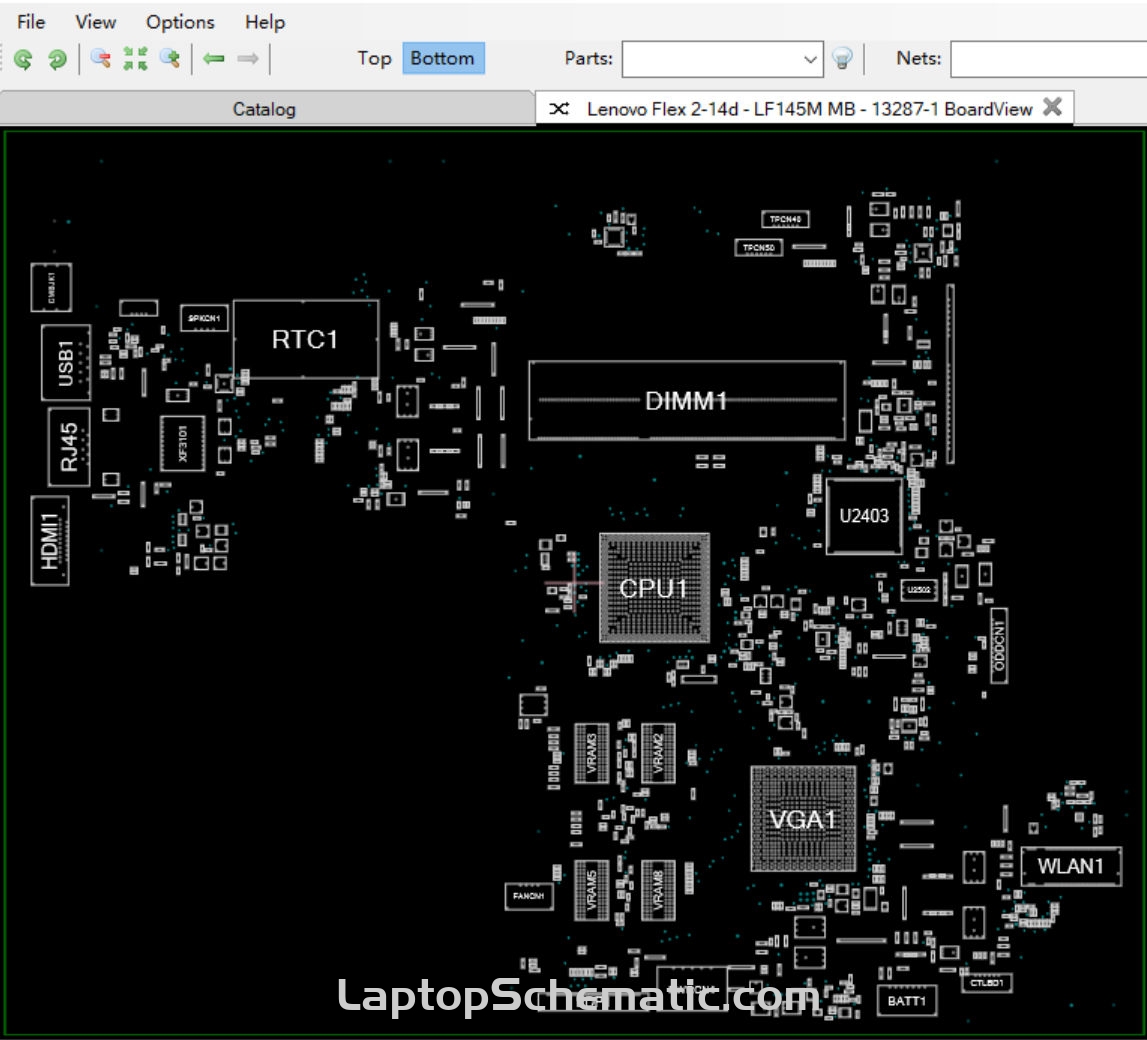
Task: Select the XF3101 component
Action: (x=183, y=443)
